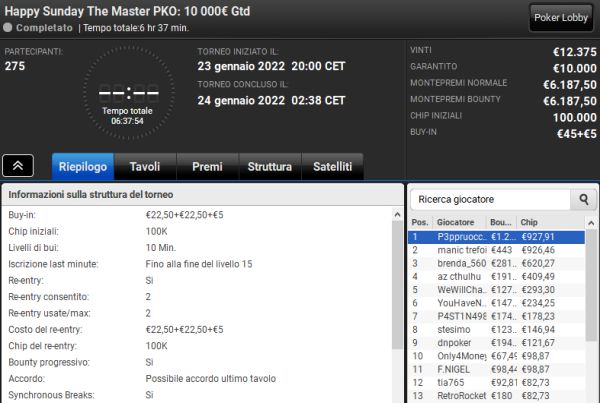The width and height of the screenshot is (600, 403).
Task: Sort by the Bou... bounty column header
Action: 502,222
